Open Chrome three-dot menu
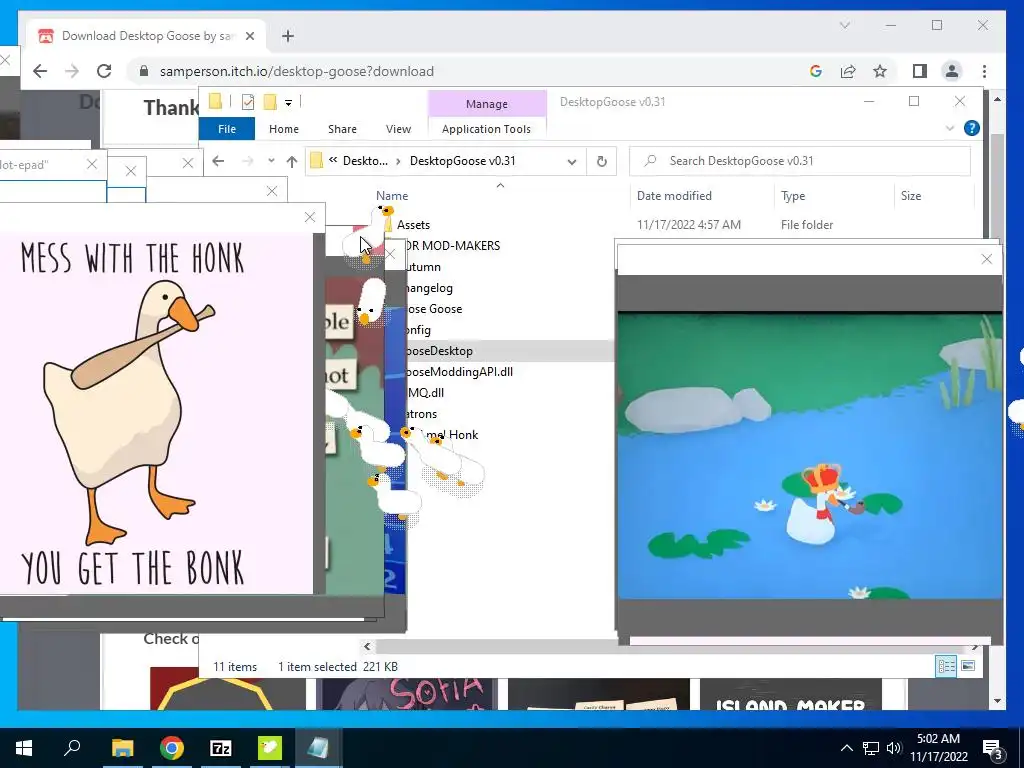 (984, 71)
